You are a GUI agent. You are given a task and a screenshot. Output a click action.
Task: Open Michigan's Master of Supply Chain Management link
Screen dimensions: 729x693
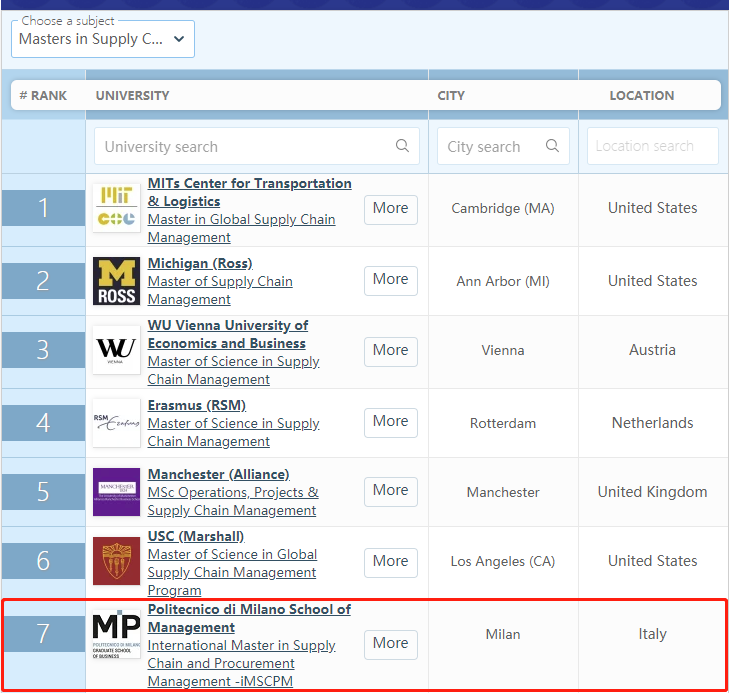tap(220, 290)
